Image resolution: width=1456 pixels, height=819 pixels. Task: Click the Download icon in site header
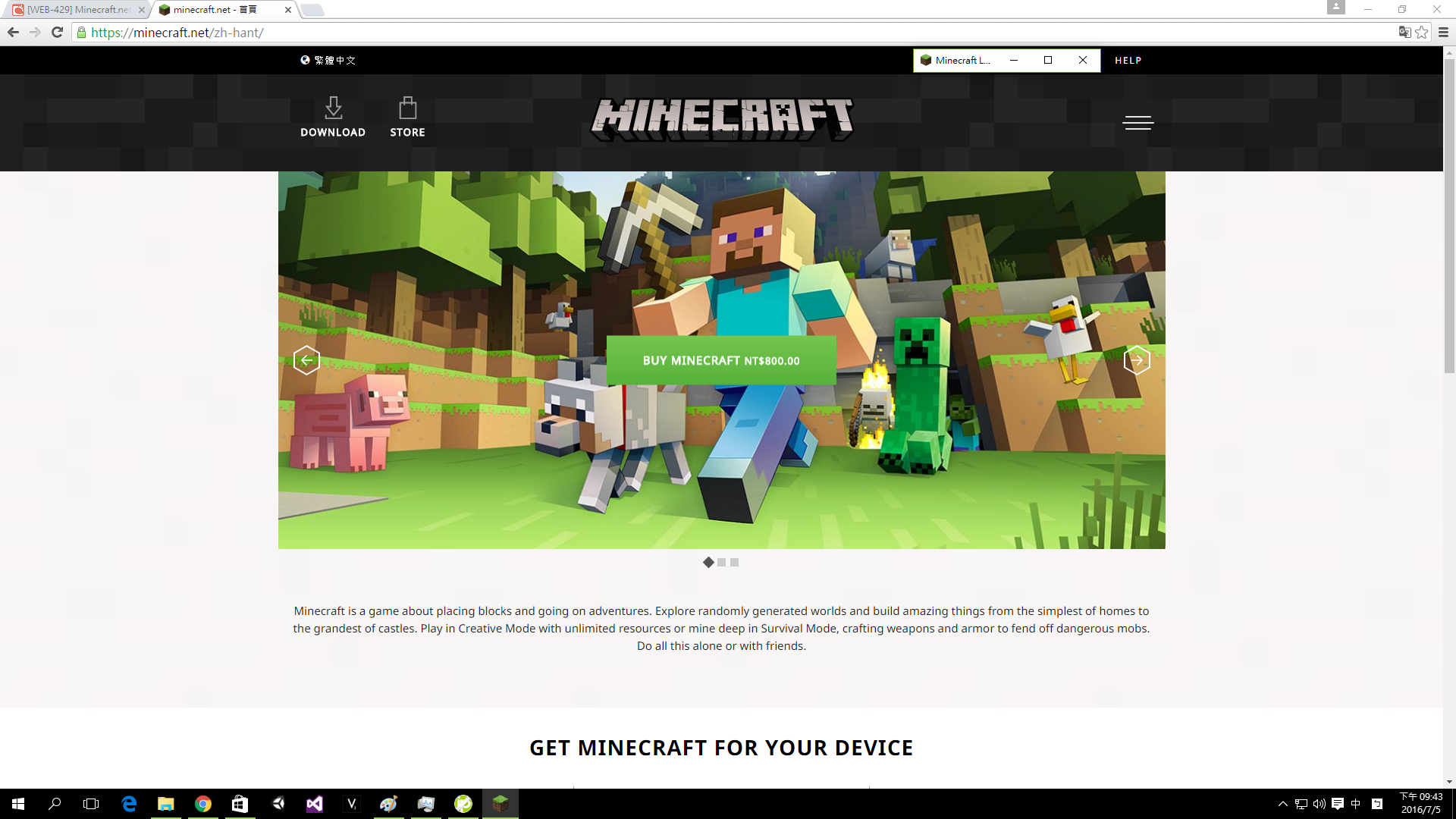[333, 108]
